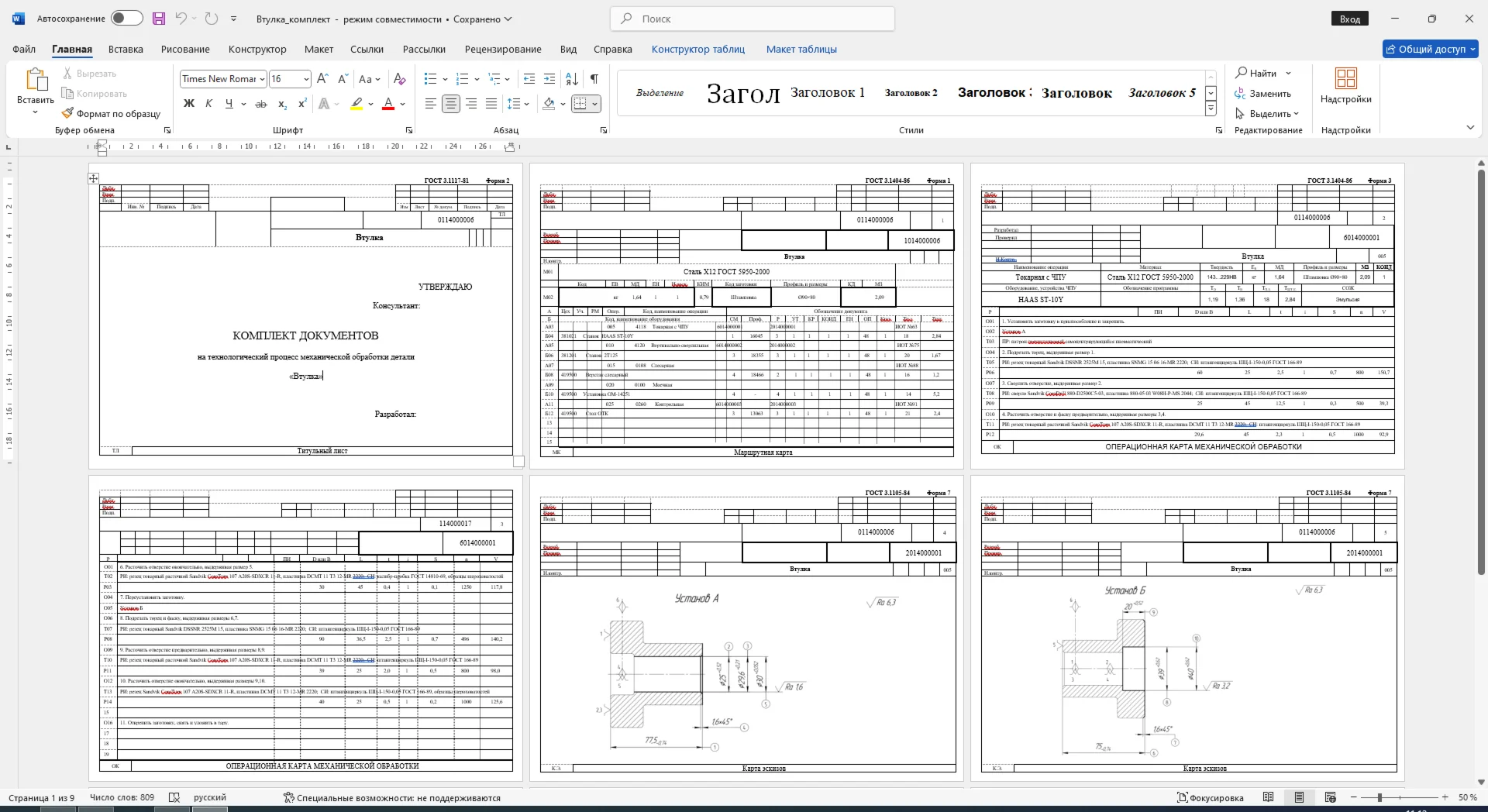Open the Borders dropdown arrow
Viewport: 1488px width, 812px height.
point(594,104)
